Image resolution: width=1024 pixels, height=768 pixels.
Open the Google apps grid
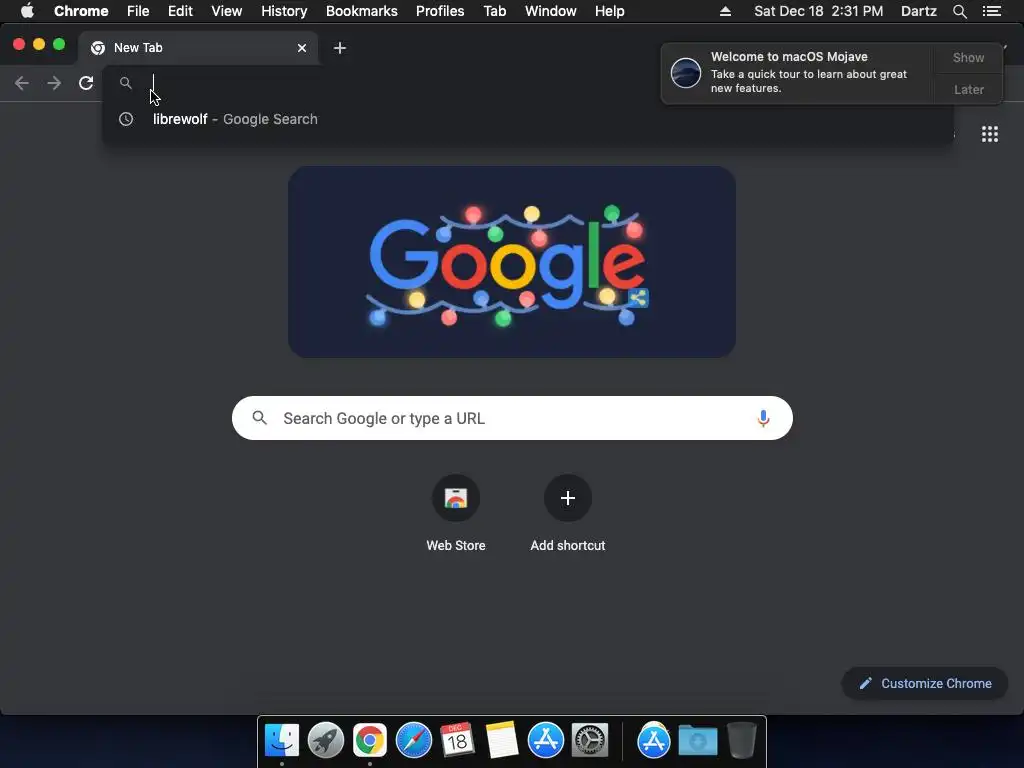pyautogui.click(x=989, y=134)
